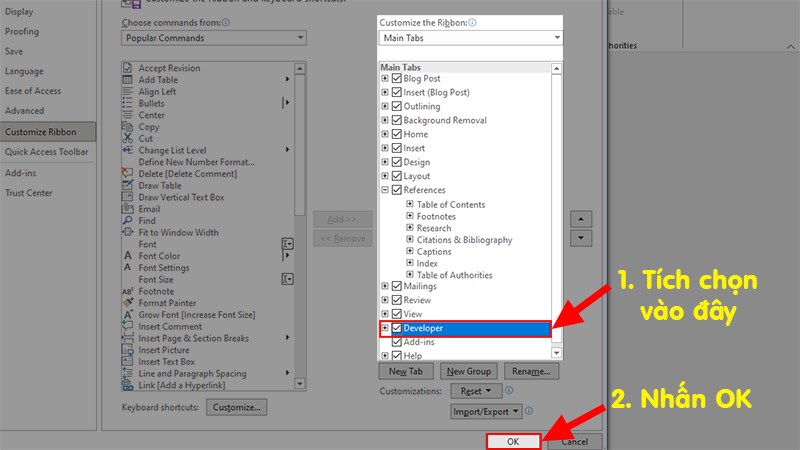Select the Draw Table command icon
This screenshot has width=800, height=450.
(x=127, y=186)
